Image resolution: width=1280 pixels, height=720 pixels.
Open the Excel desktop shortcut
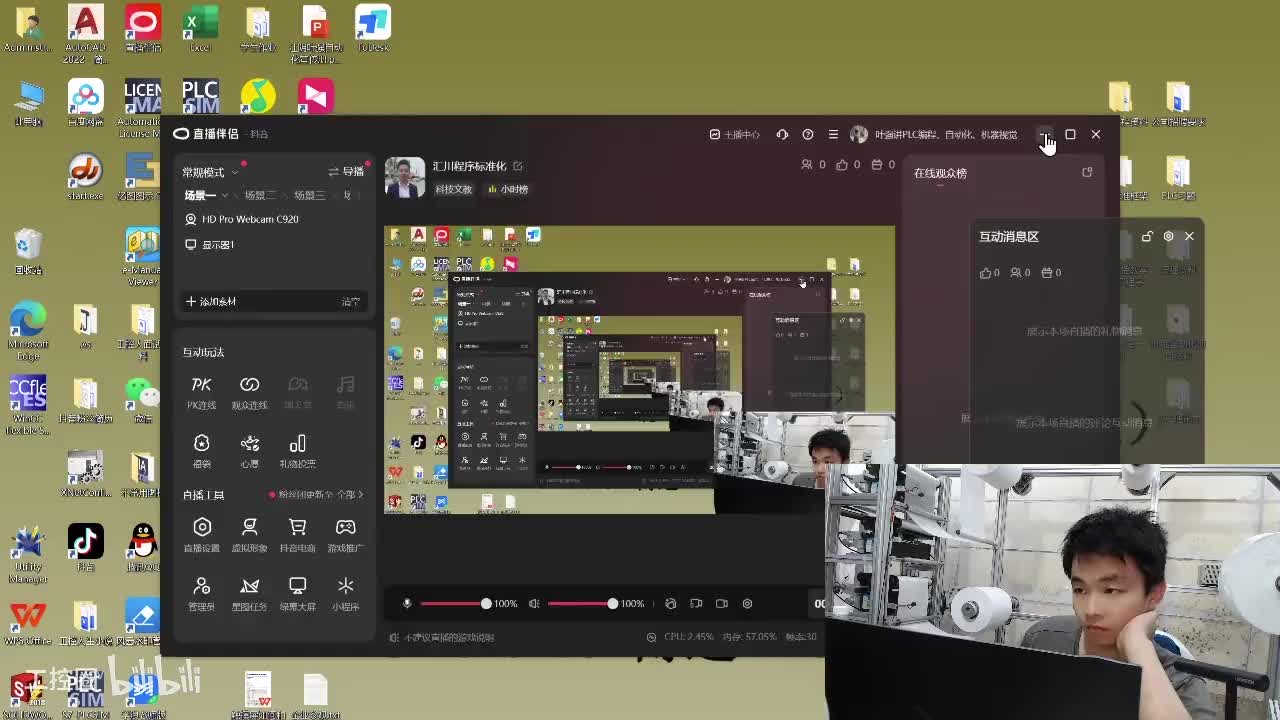click(x=200, y=29)
